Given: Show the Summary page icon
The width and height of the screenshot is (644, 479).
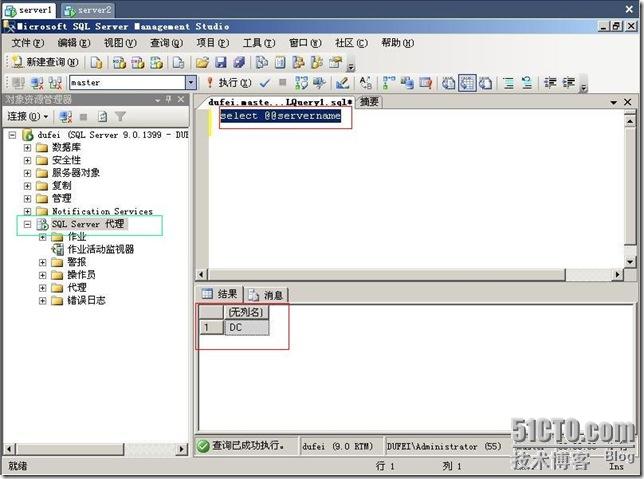Looking at the screenshot, I should pos(280,62).
